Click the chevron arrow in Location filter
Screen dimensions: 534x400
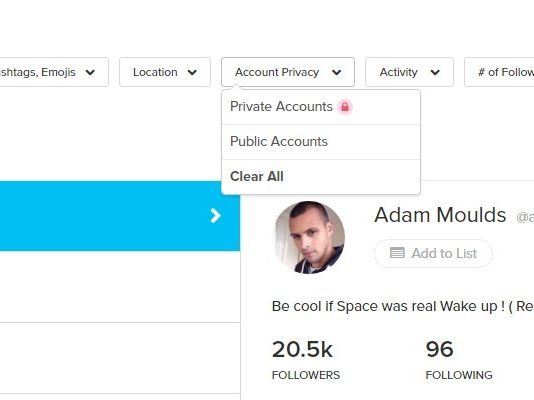(192, 73)
